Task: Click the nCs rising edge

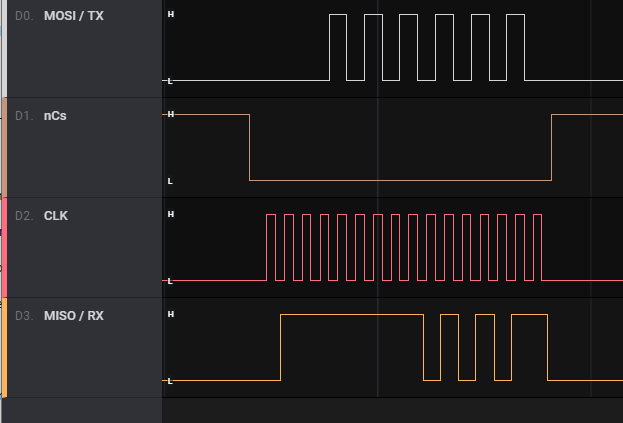Action: pyautogui.click(x=551, y=148)
